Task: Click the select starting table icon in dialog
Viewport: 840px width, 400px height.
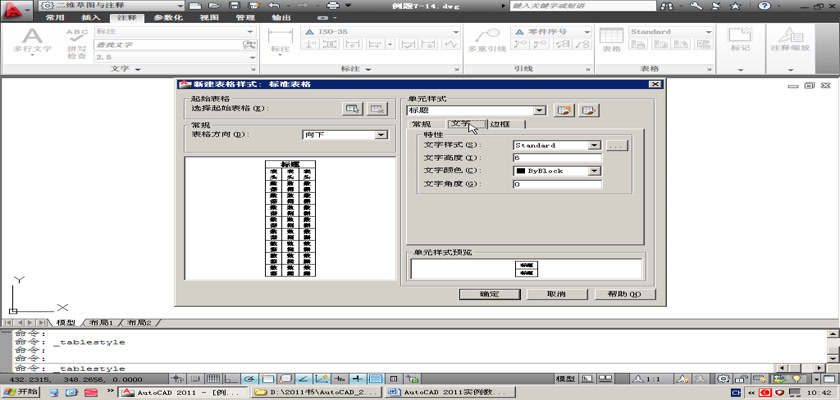Action: point(352,109)
